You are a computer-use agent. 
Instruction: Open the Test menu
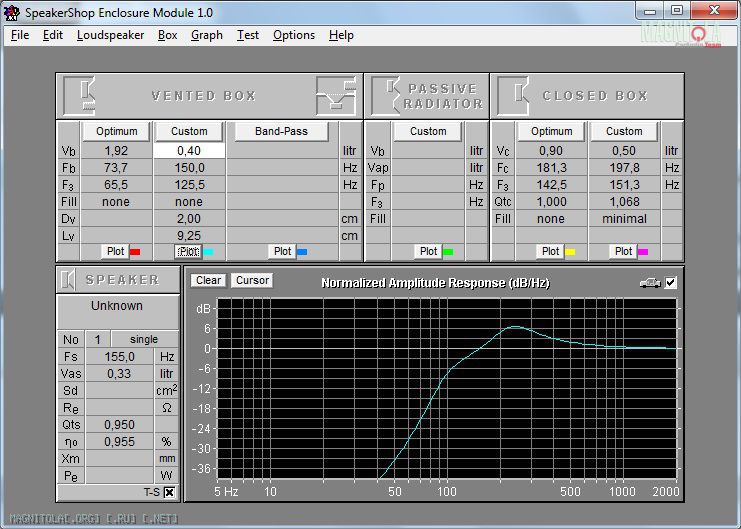248,35
